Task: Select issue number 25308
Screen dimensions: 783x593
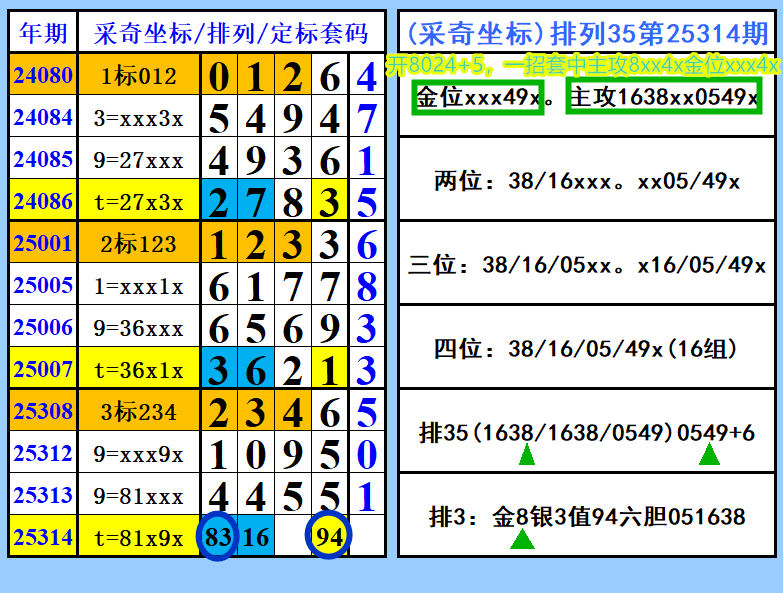Action: coord(43,411)
